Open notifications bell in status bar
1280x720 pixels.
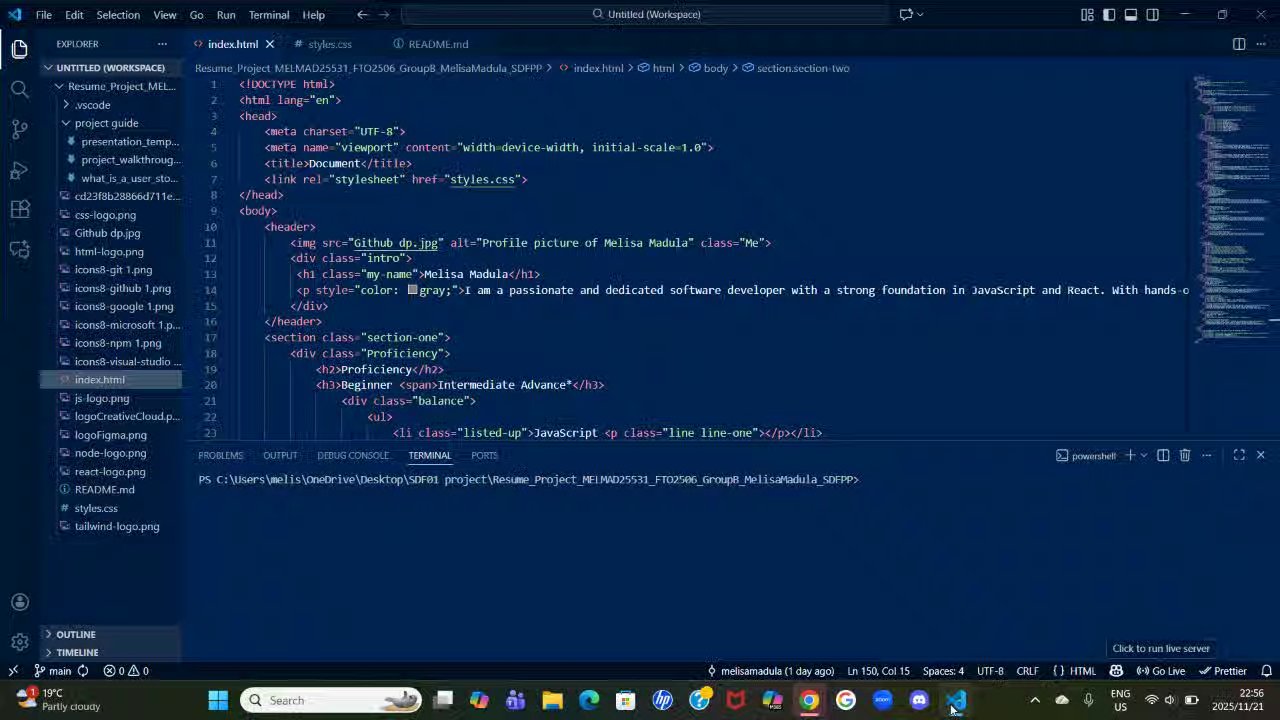coord(1266,671)
